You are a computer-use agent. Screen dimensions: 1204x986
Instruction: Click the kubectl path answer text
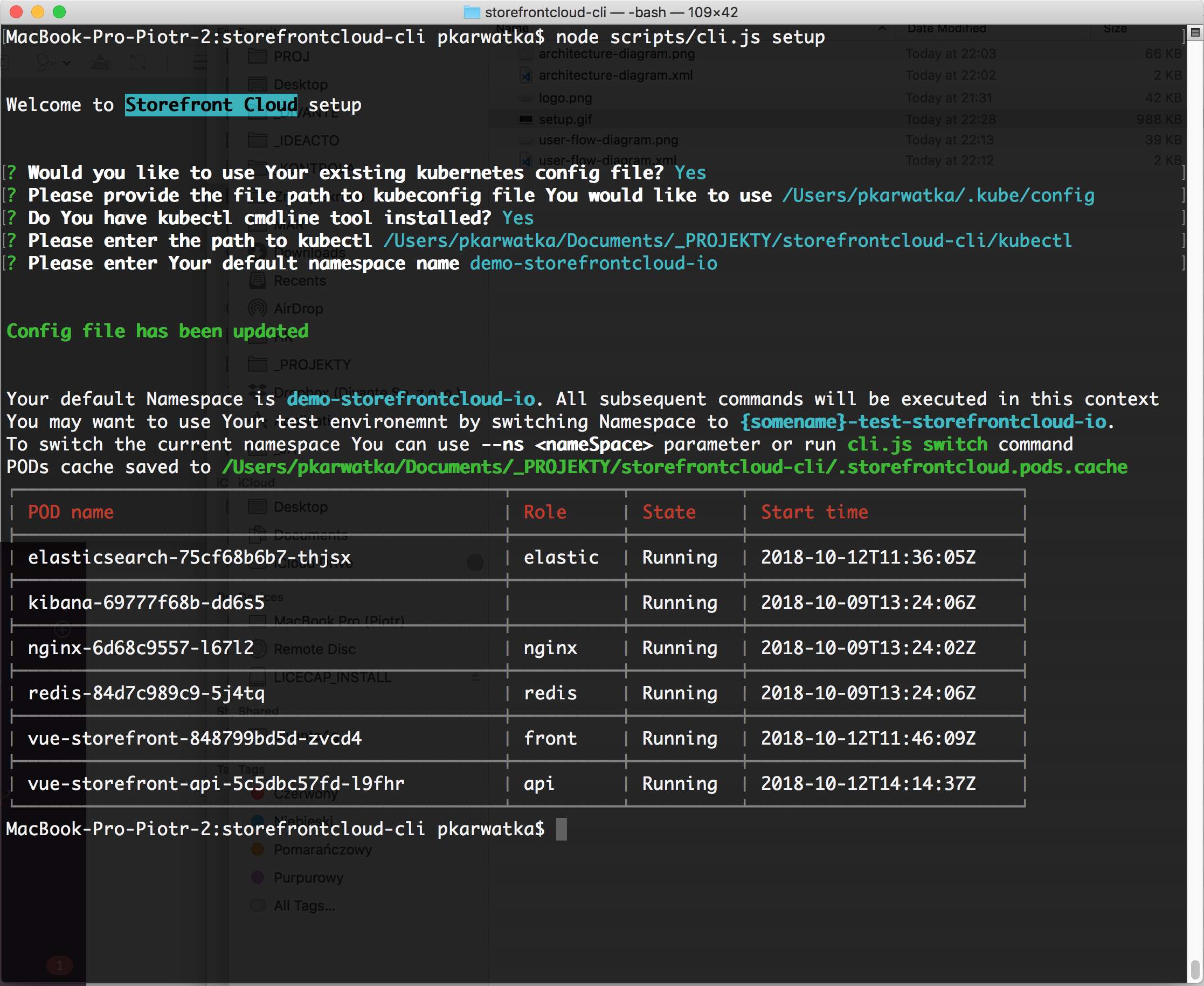727,241
